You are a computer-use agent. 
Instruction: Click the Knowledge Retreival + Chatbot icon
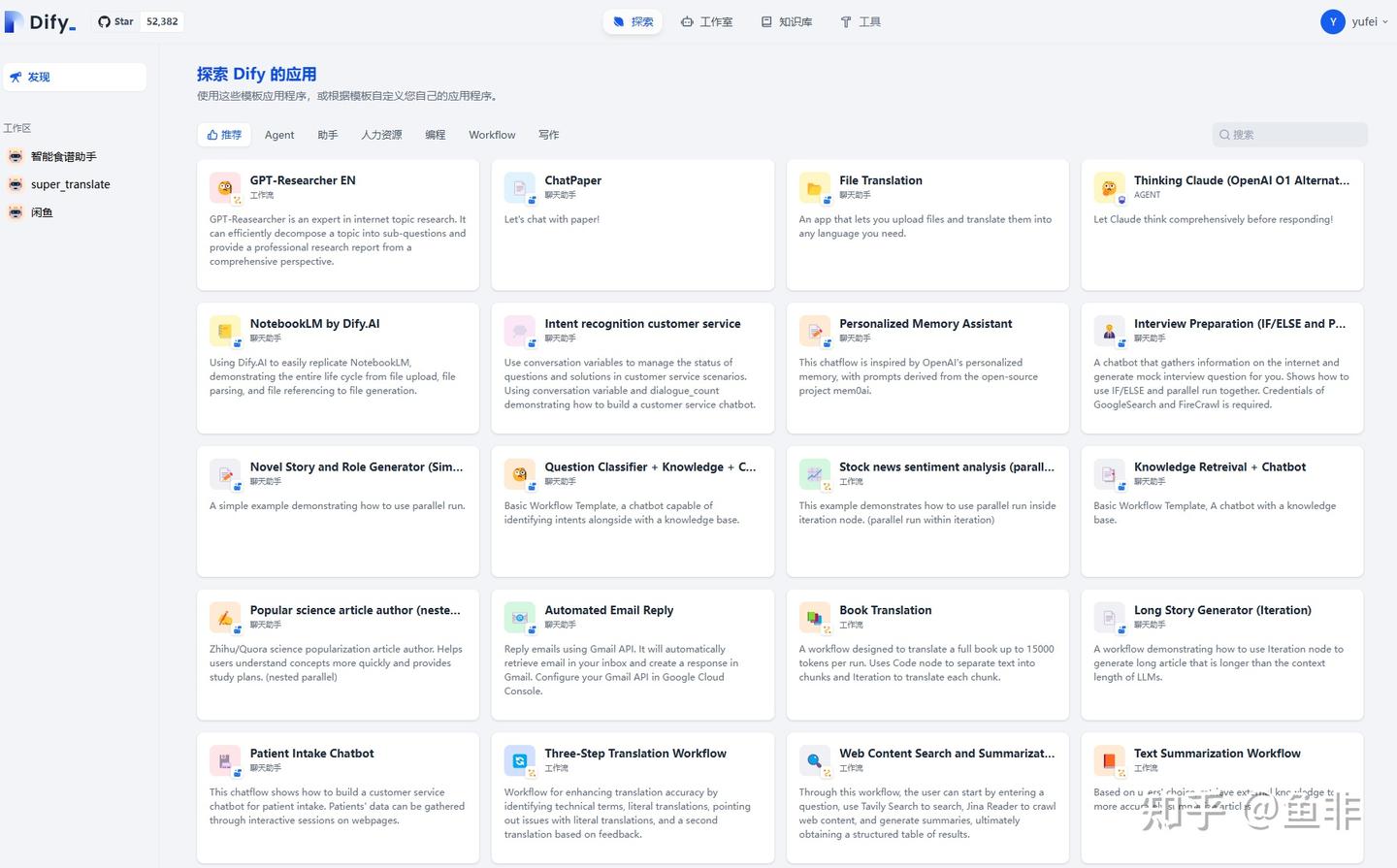tap(1109, 474)
